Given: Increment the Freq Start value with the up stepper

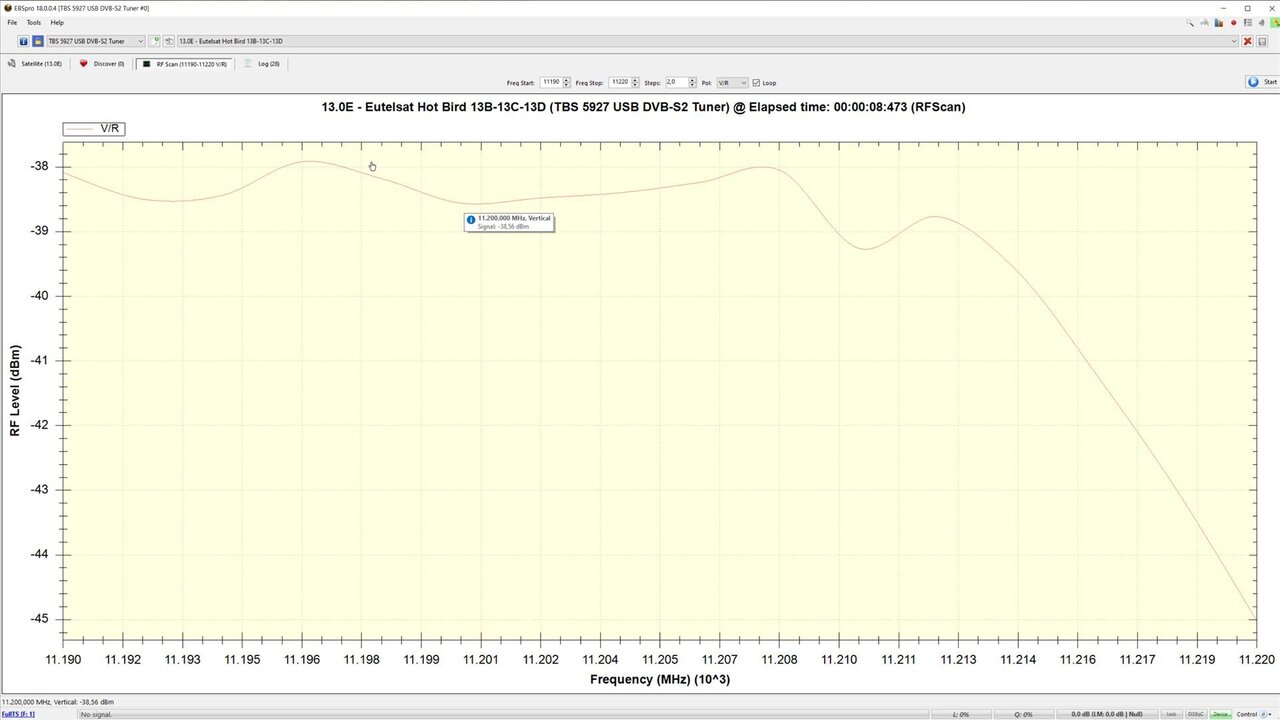Looking at the screenshot, I should [x=568, y=79].
